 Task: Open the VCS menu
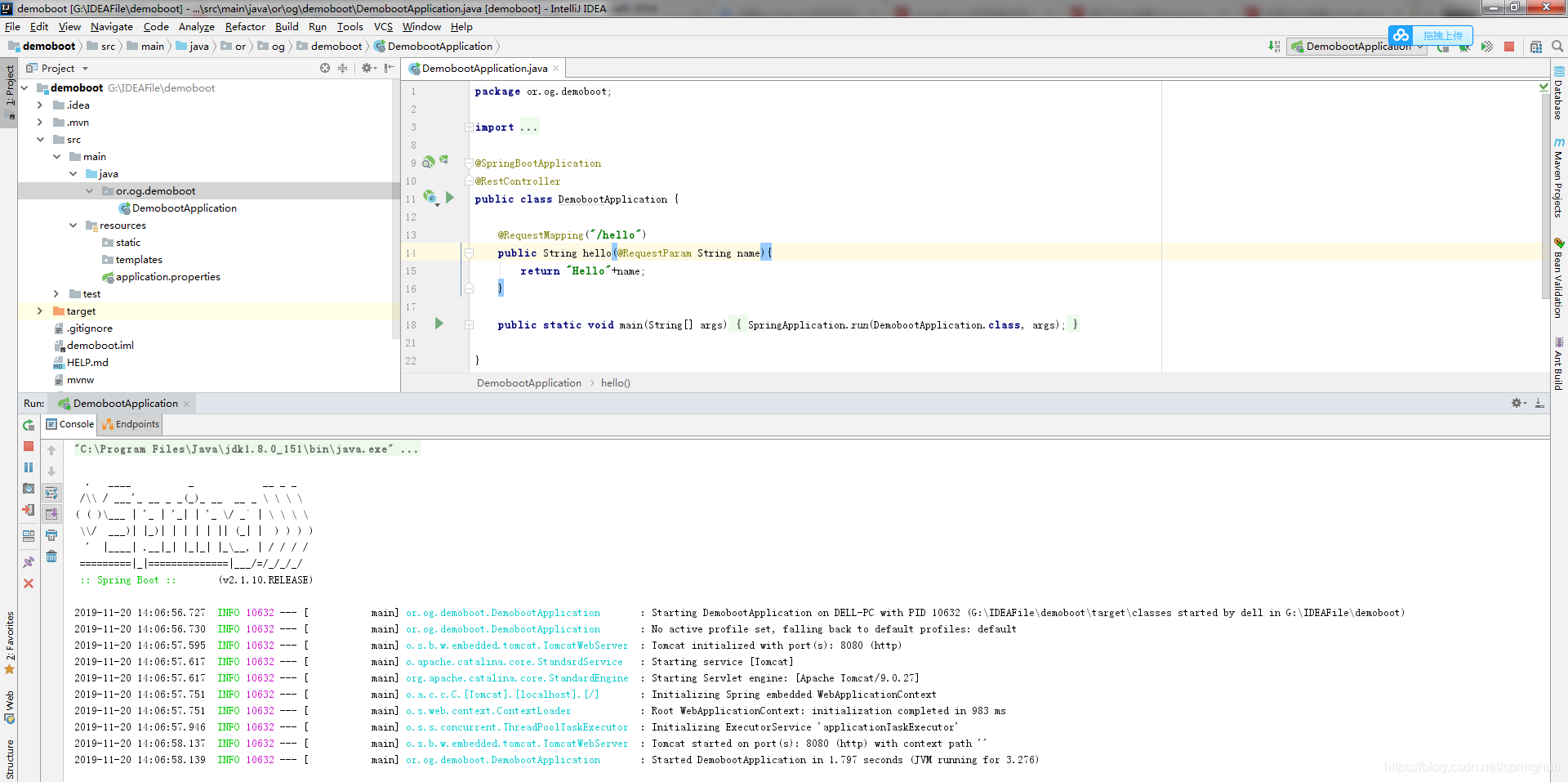pyautogui.click(x=383, y=26)
